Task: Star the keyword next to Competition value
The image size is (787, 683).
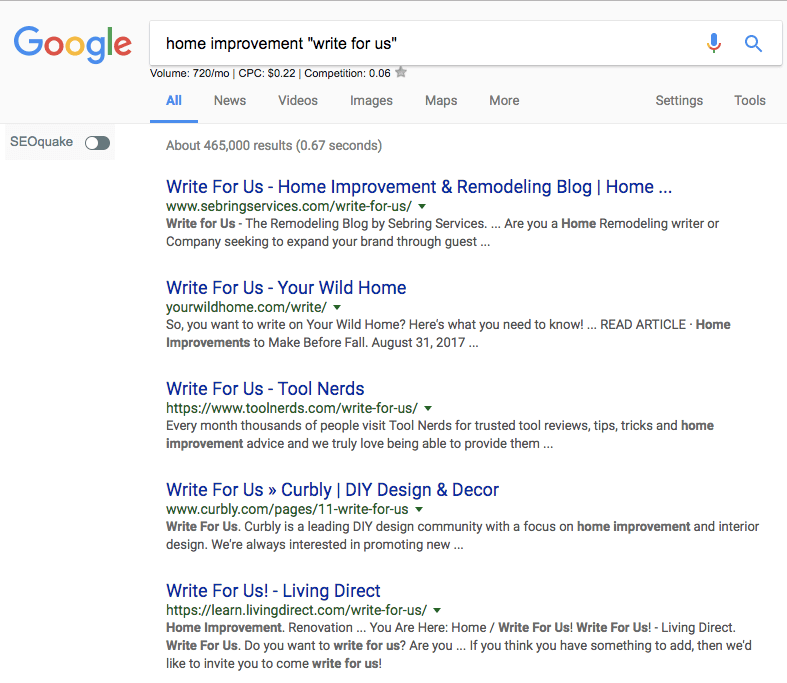Action: click(401, 73)
